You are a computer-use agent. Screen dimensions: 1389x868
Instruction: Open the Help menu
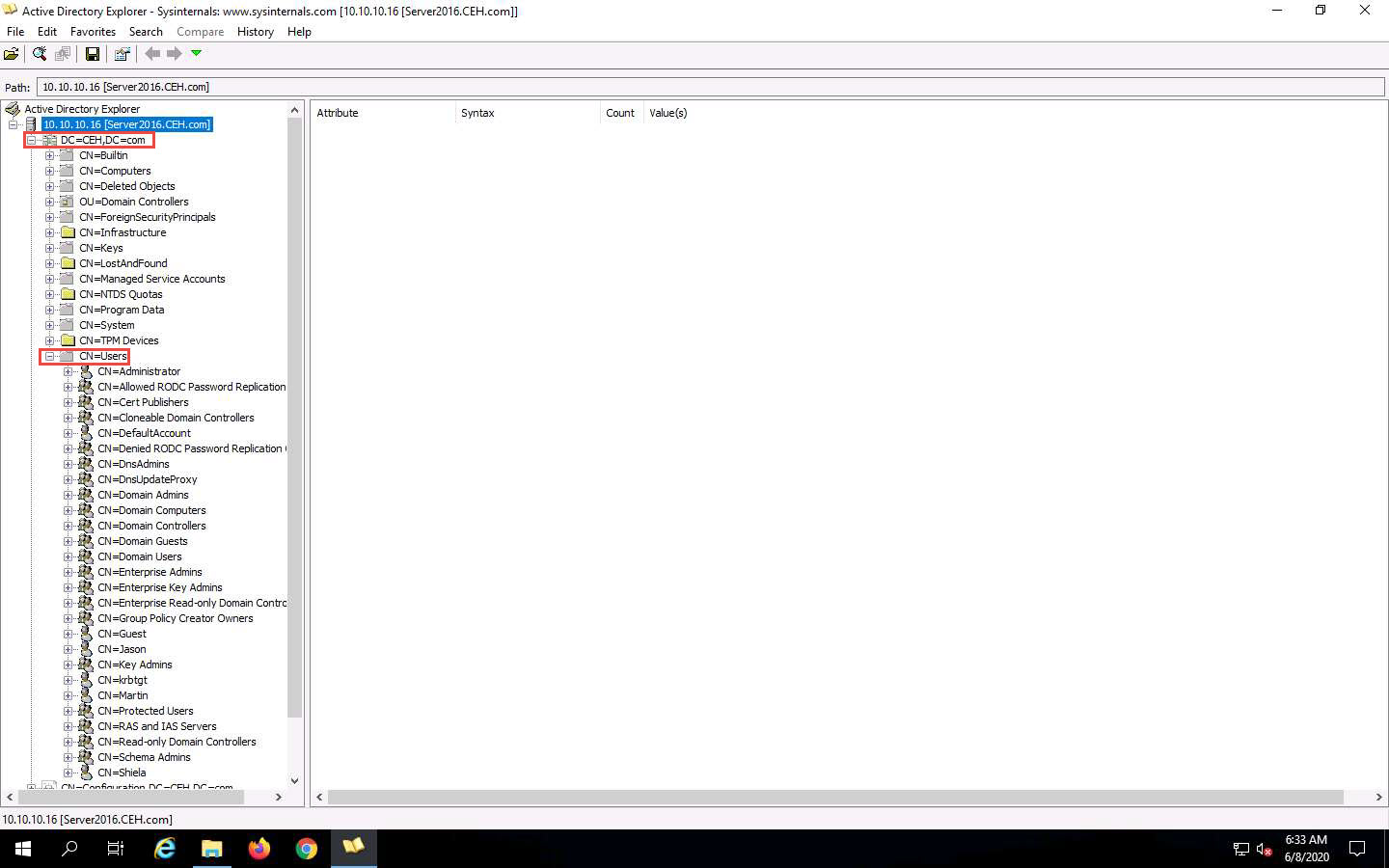click(x=299, y=32)
